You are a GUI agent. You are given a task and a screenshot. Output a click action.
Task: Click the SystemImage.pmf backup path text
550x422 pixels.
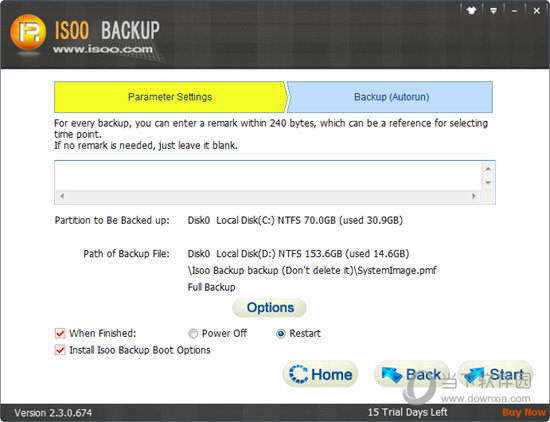coord(312,270)
